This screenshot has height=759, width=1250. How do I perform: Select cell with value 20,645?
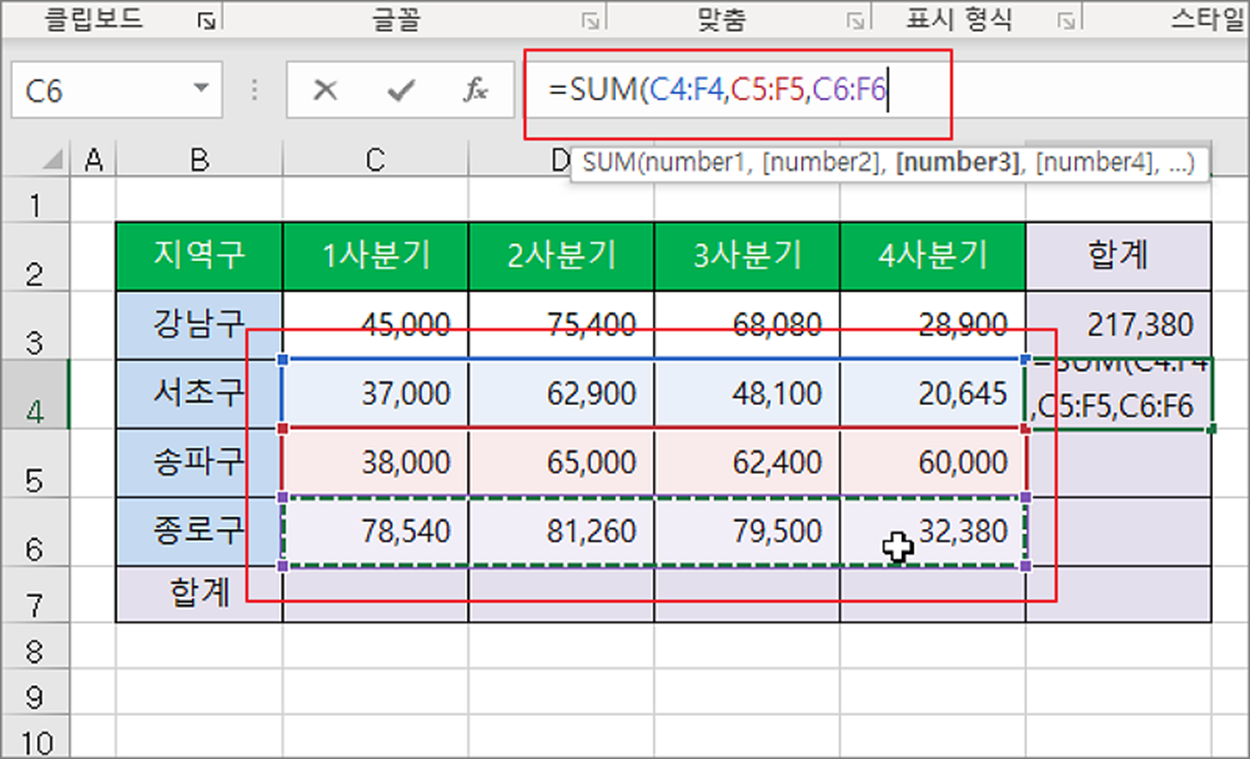[x=933, y=394]
